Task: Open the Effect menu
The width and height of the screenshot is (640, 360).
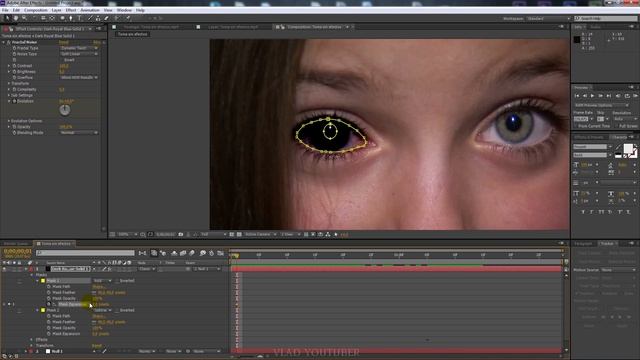Action: (71, 10)
